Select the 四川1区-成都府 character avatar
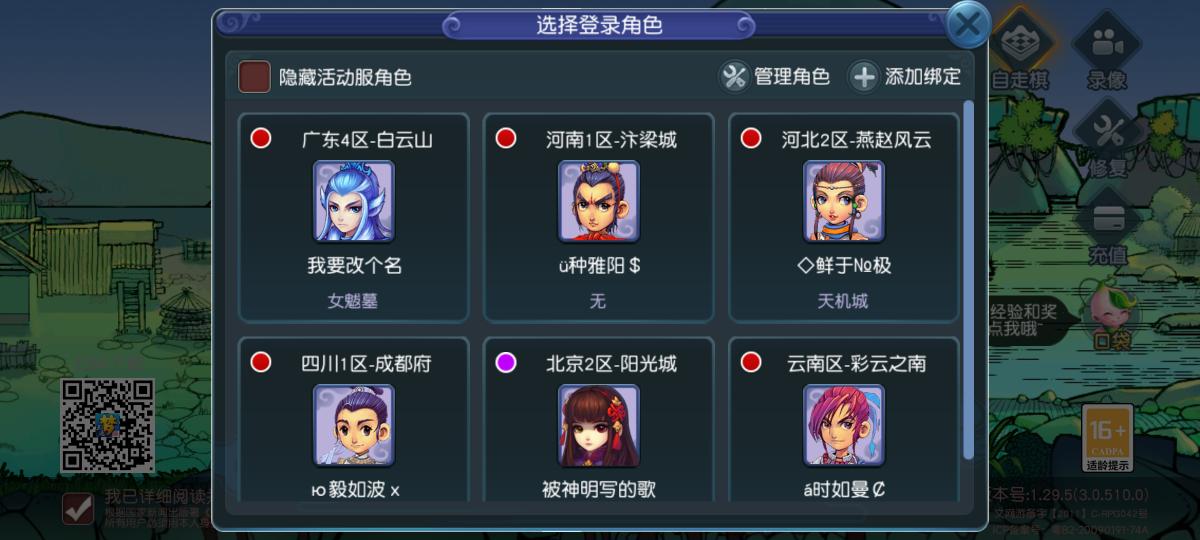 point(354,425)
